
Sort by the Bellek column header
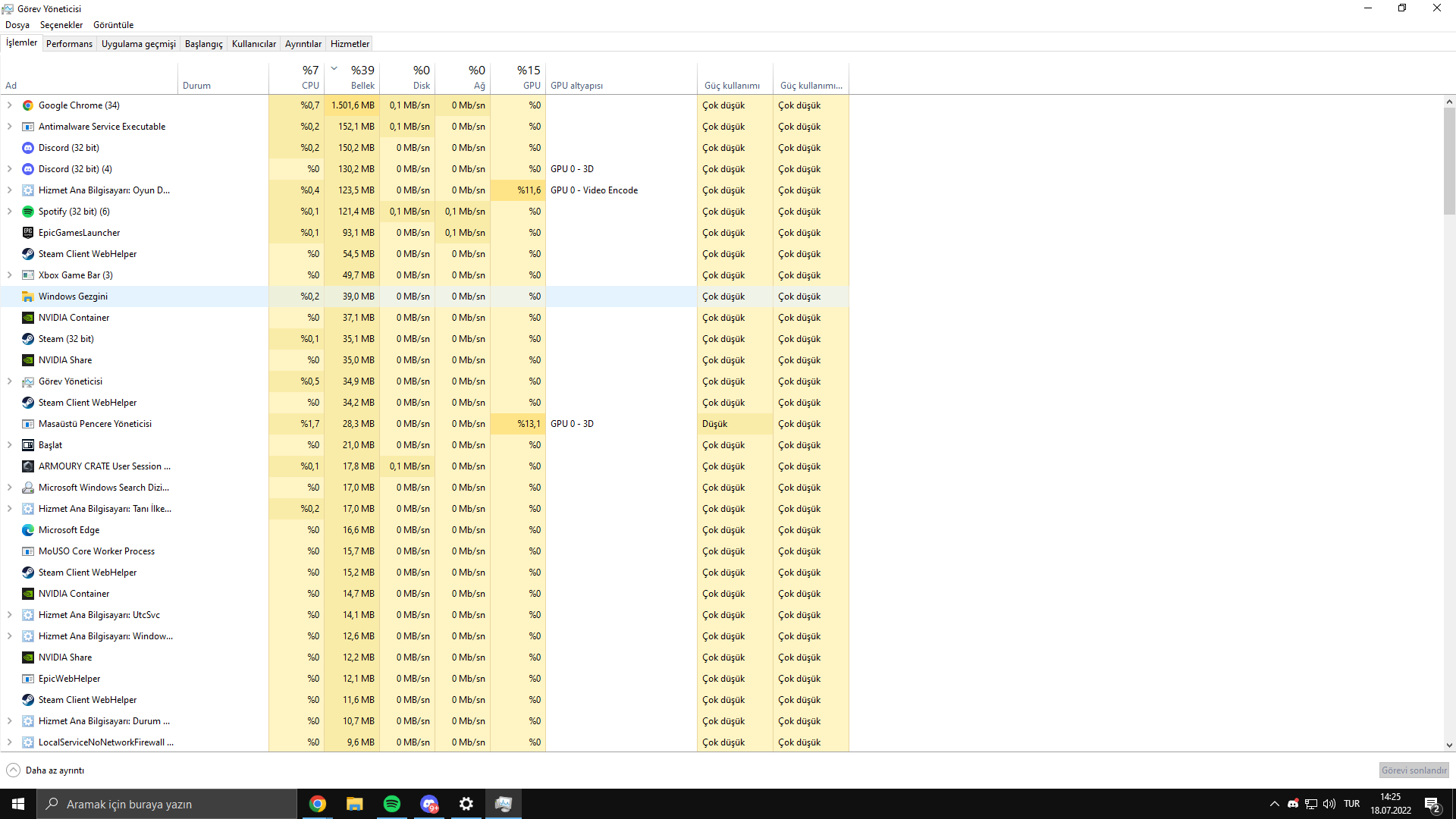click(x=362, y=86)
